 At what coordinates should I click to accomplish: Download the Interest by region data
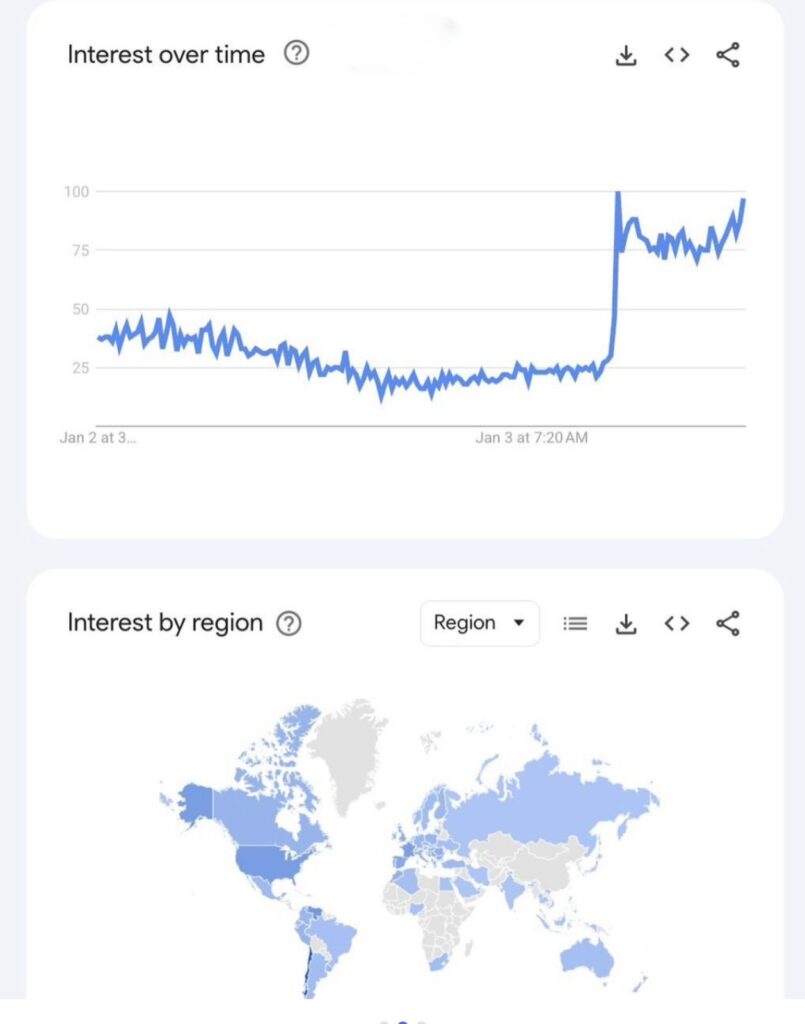coord(626,624)
